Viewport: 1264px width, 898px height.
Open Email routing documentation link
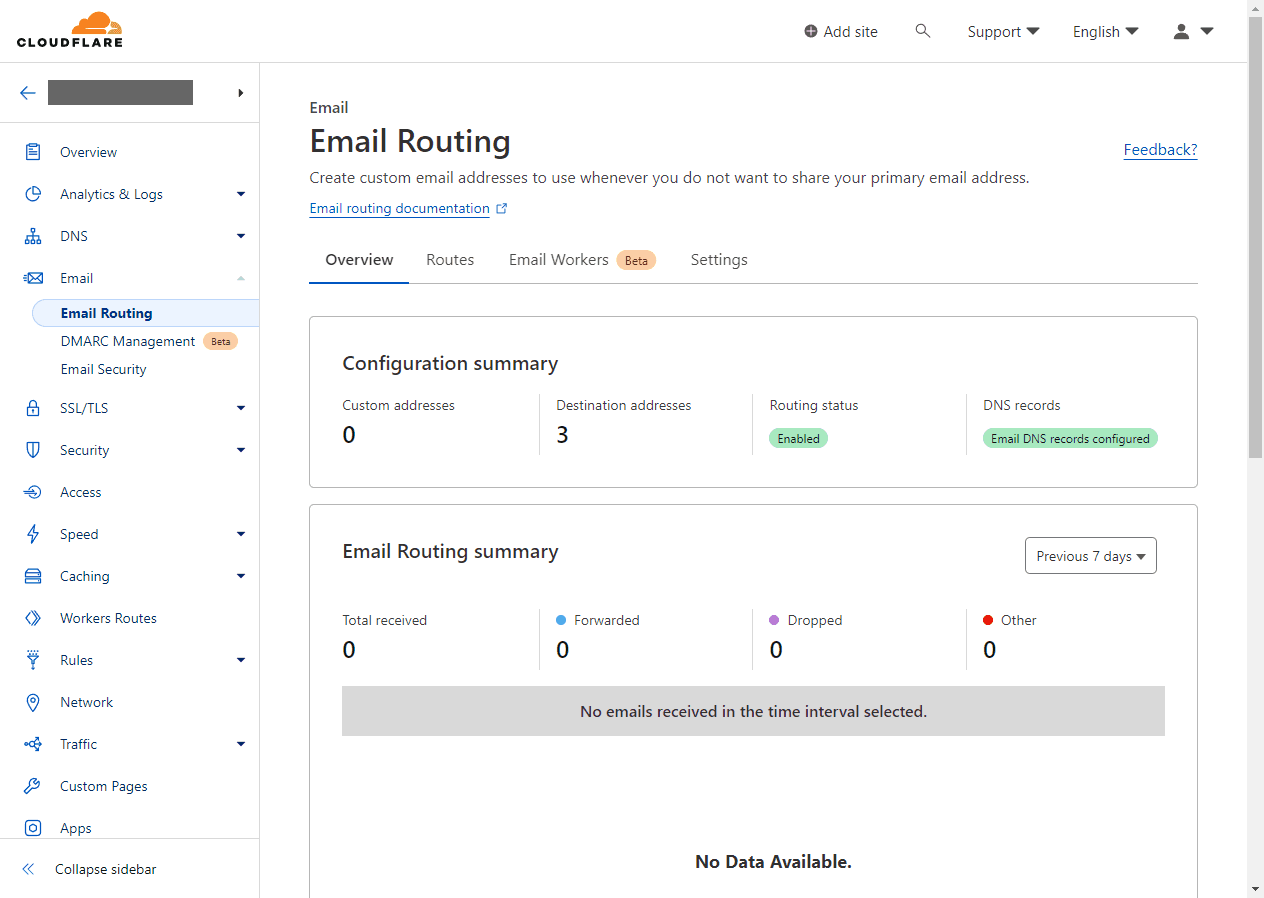tap(400, 209)
